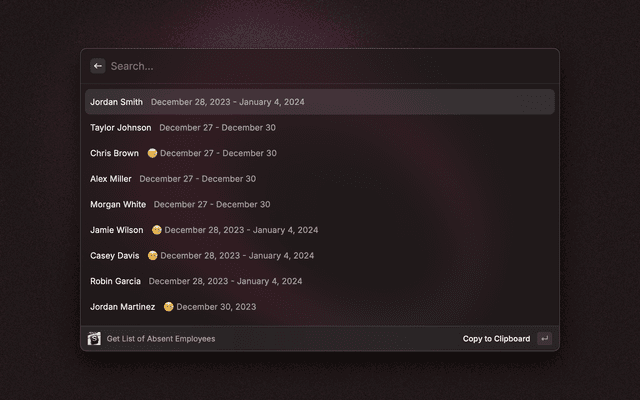Screen dimensions: 640x400
Task: Select the Alex Miller entry
Action: [x=111, y=179]
